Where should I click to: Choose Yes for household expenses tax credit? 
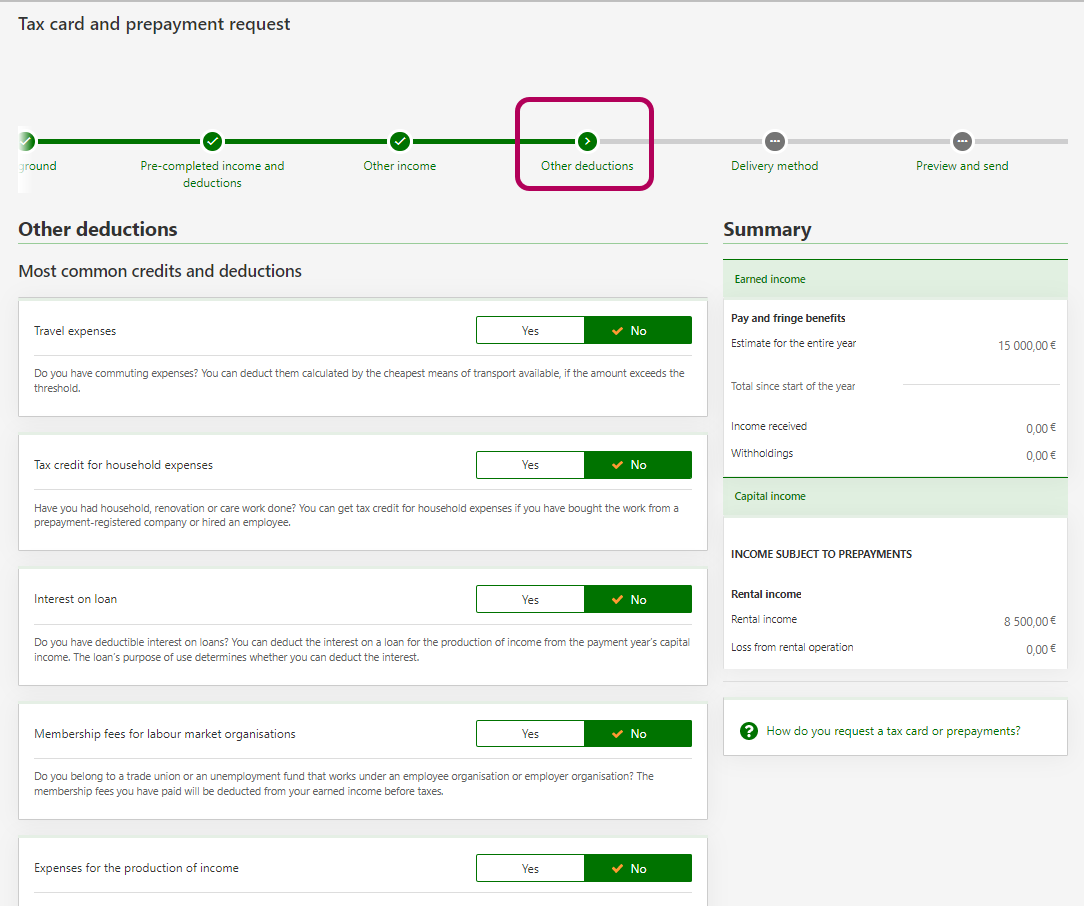(x=530, y=465)
